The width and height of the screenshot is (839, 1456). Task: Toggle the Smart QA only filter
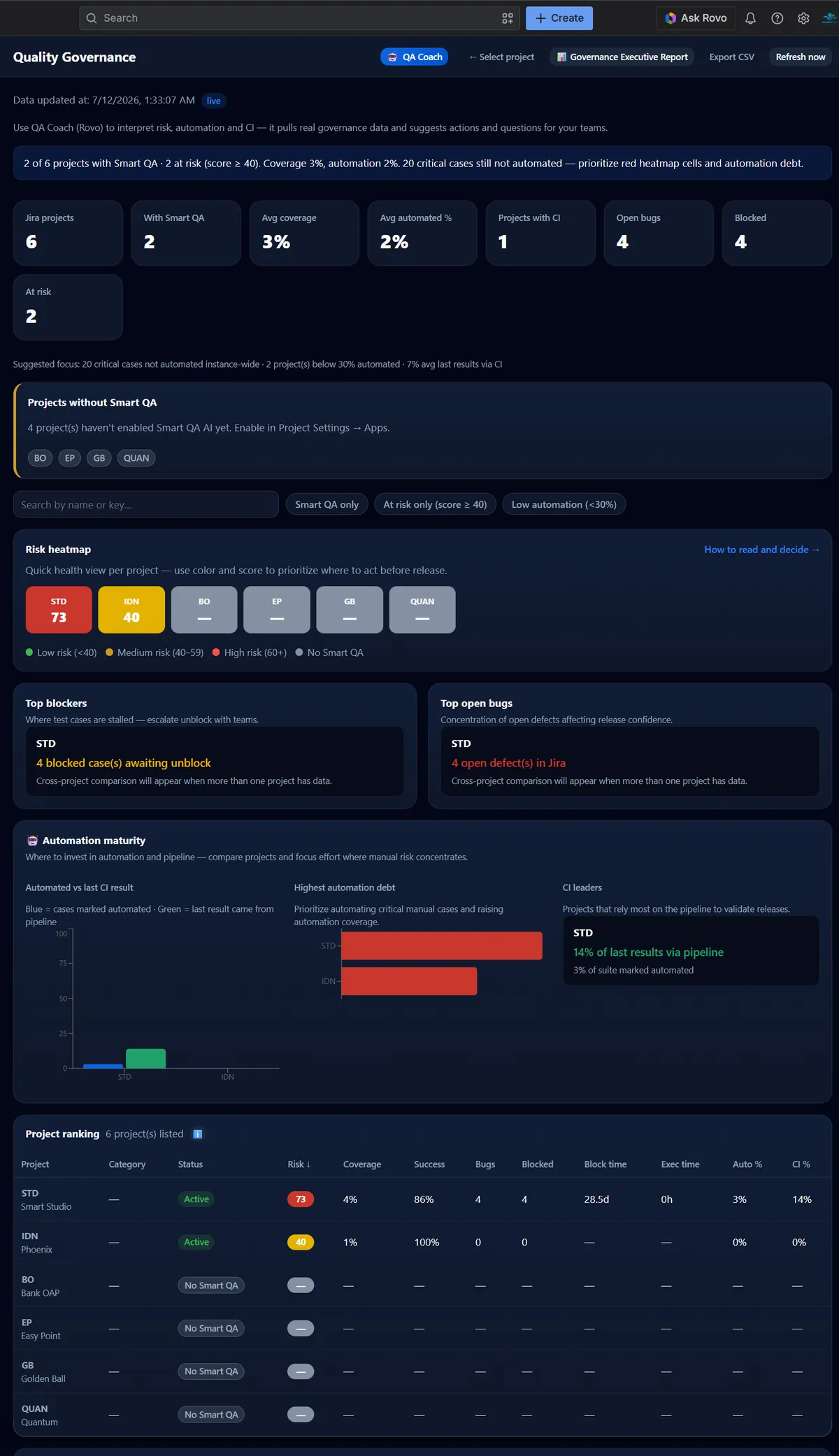pos(327,504)
